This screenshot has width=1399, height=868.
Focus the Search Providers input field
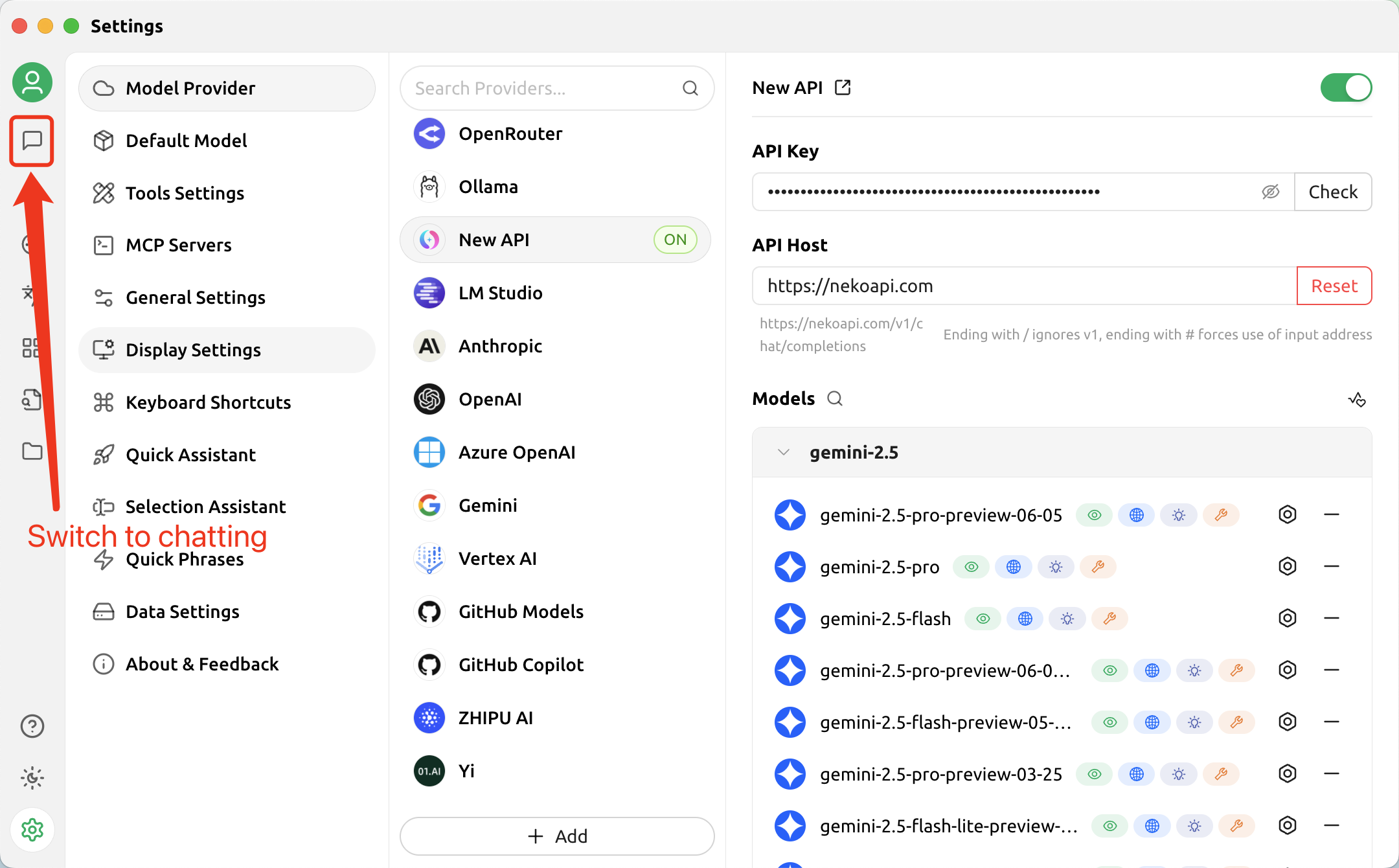(544, 88)
